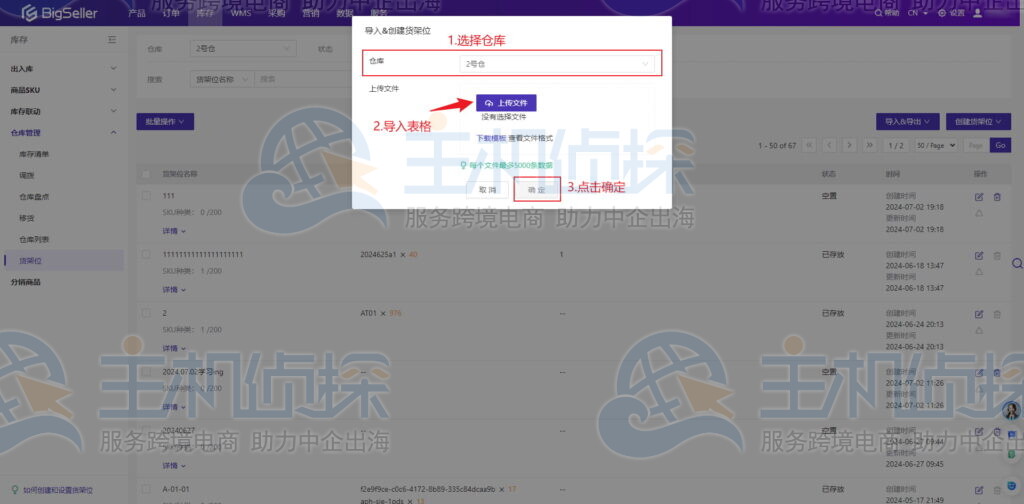
Task: Open the 批量操作 dropdown
Action: click(x=165, y=121)
